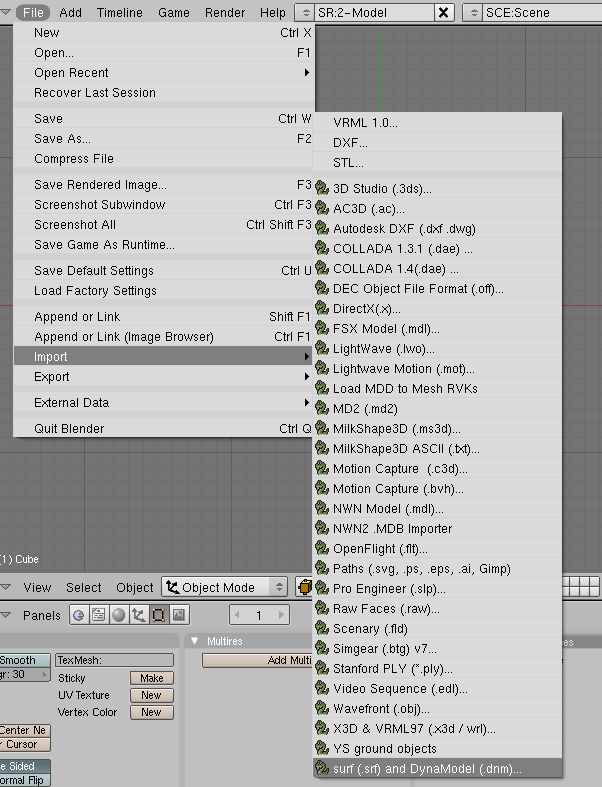Select Screenshot Subwindow
The image size is (602, 787).
[x=164, y=204]
